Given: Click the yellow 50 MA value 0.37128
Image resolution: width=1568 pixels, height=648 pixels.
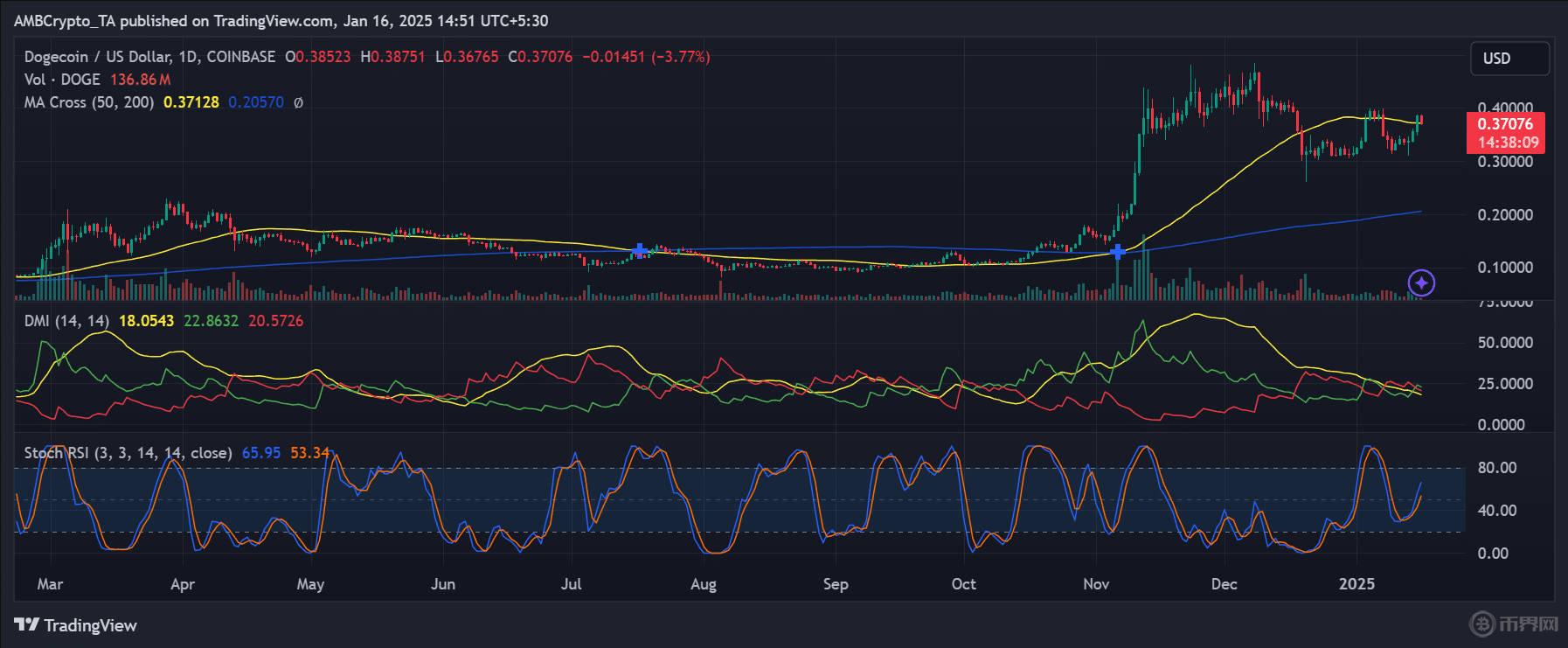Looking at the screenshot, I should [x=191, y=102].
